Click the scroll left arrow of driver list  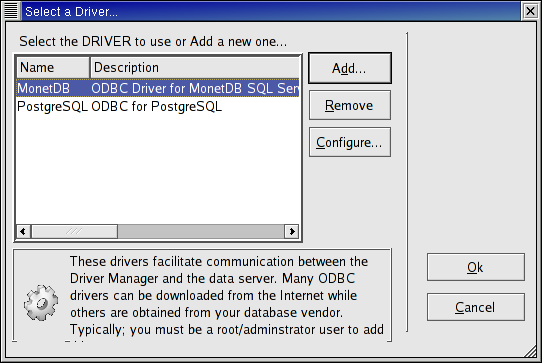(x=23, y=231)
